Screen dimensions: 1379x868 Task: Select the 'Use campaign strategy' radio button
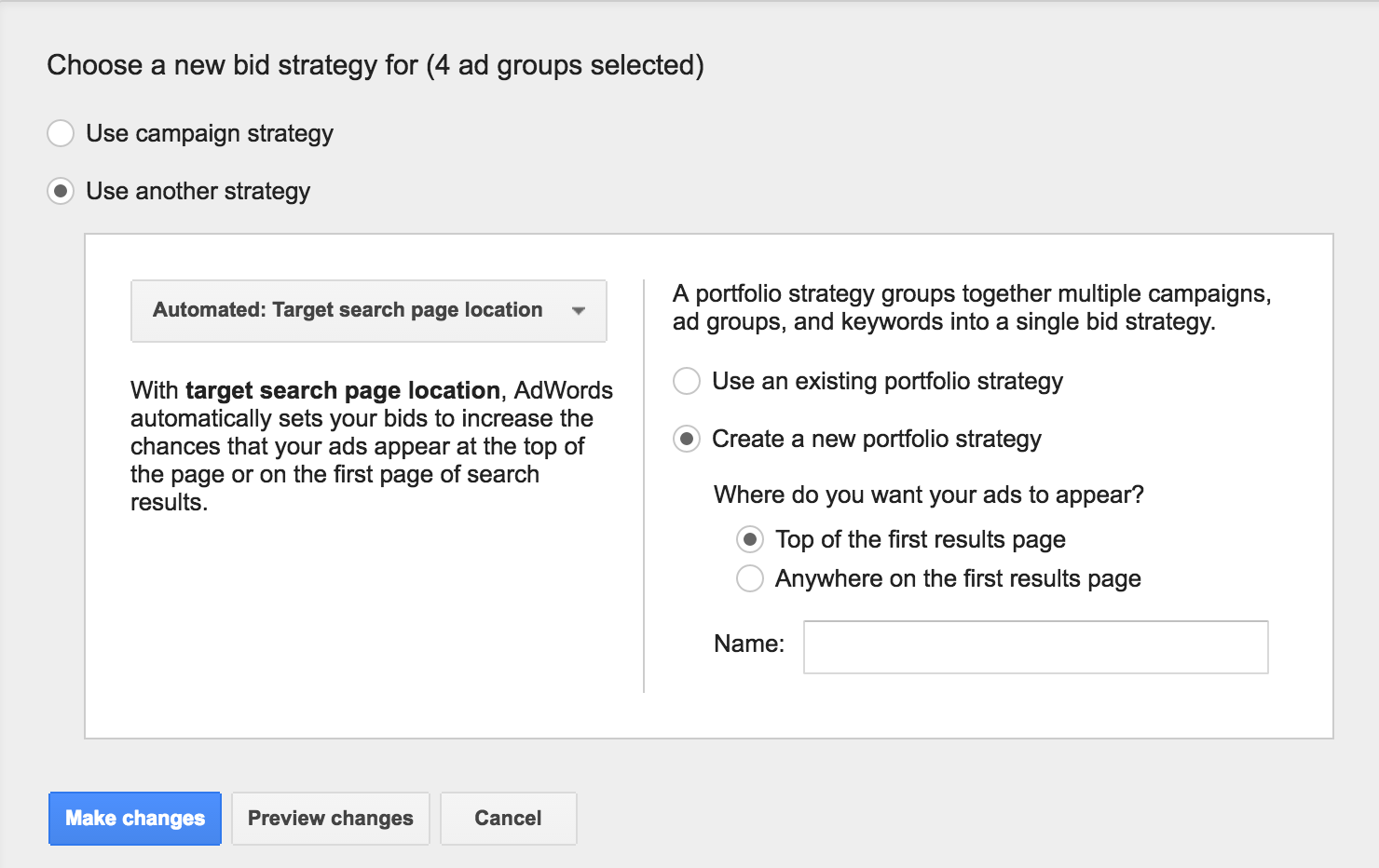(61, 133)
